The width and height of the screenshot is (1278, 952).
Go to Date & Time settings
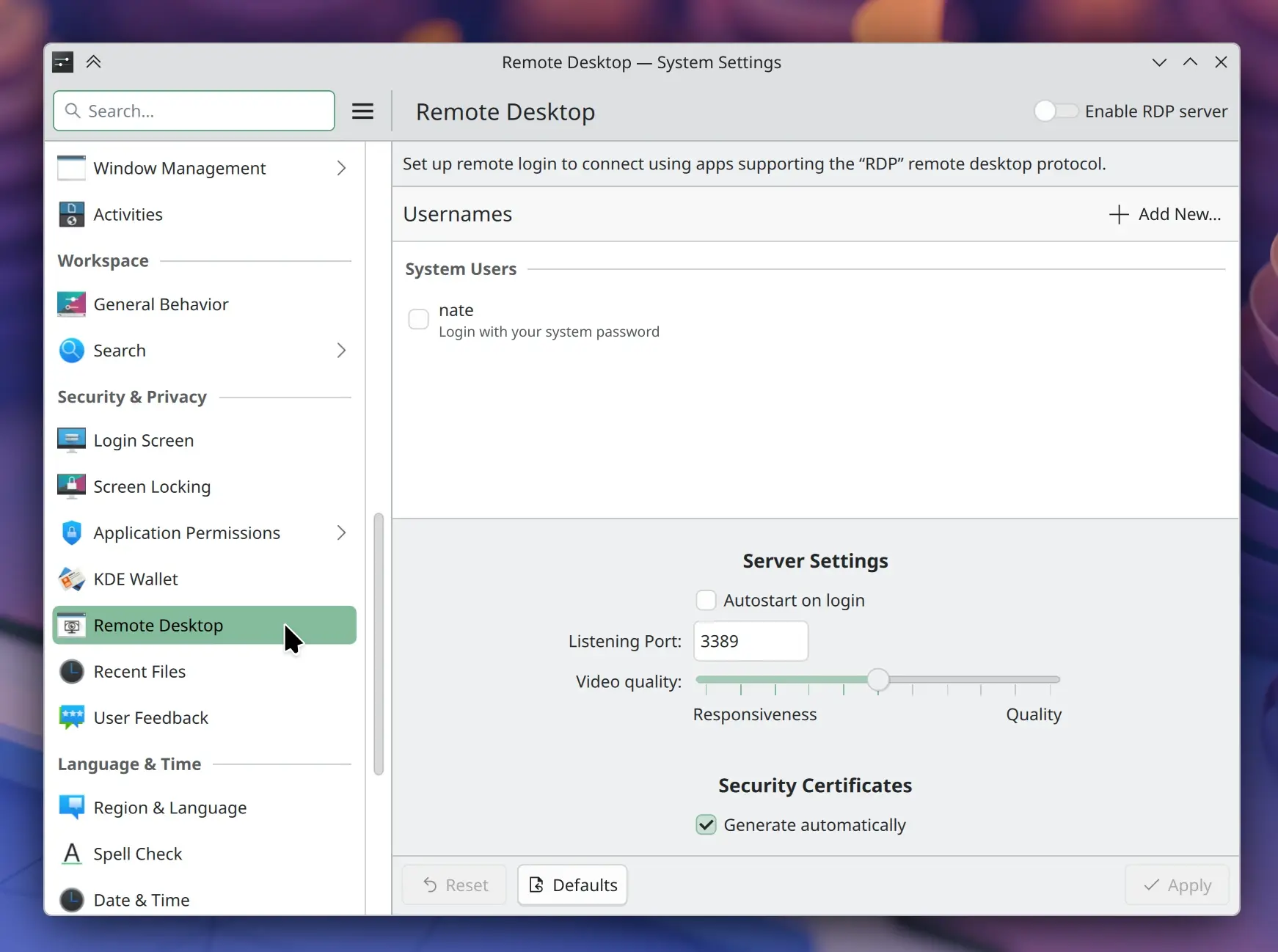pyautogui.click(x=141, y=900)
